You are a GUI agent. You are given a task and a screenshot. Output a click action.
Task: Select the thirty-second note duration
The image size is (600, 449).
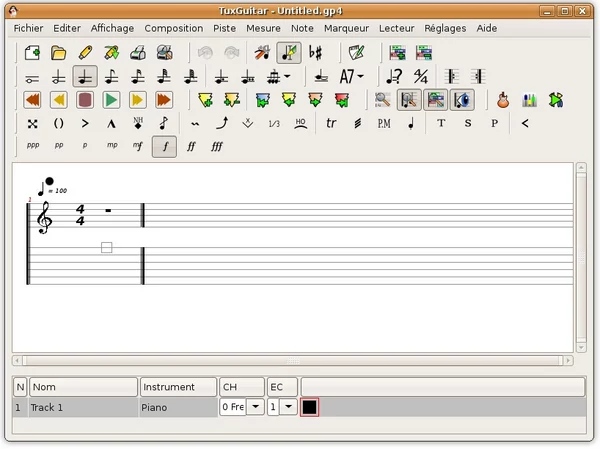[x=164, y=77]
